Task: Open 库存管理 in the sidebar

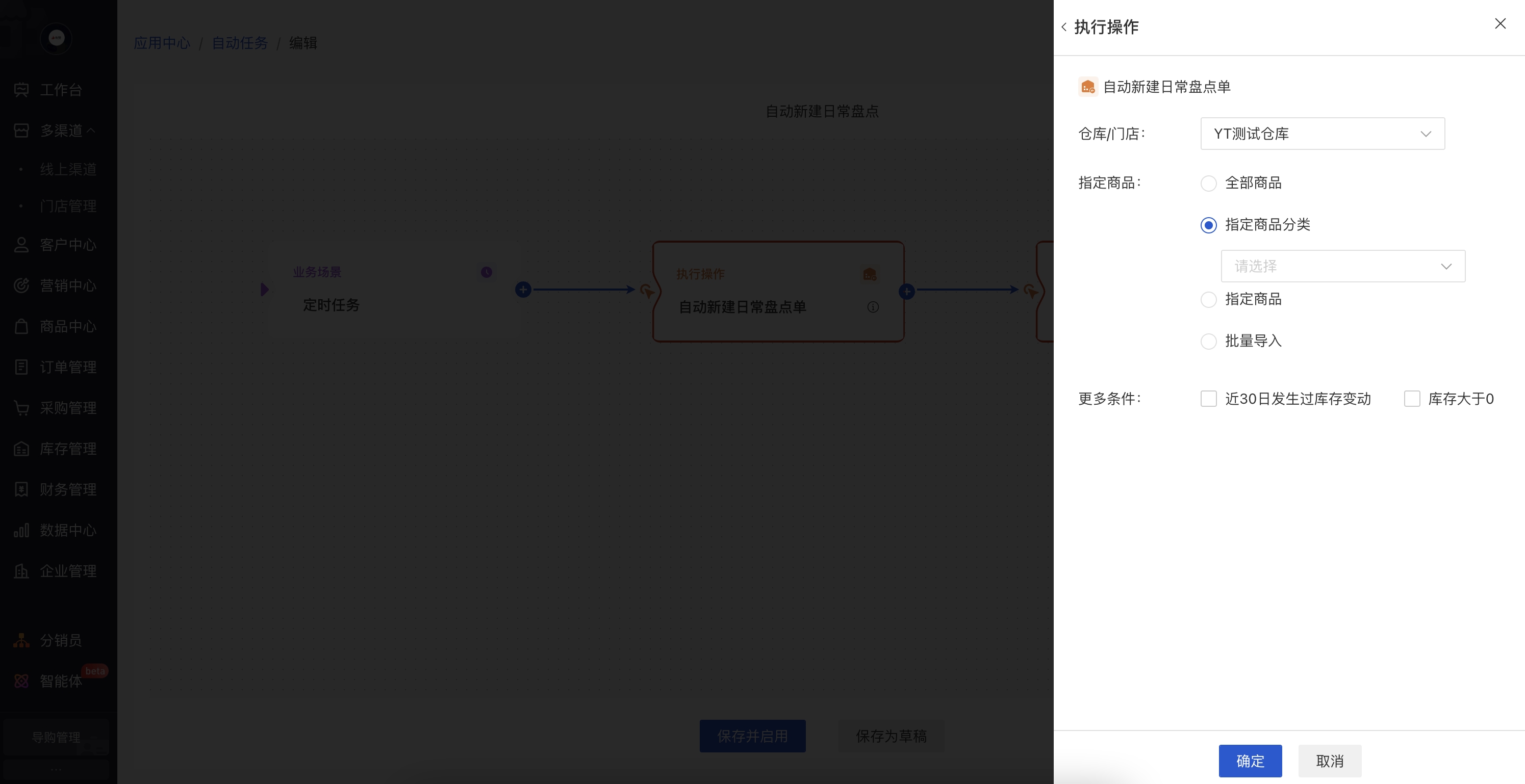Action: [67, 449]
